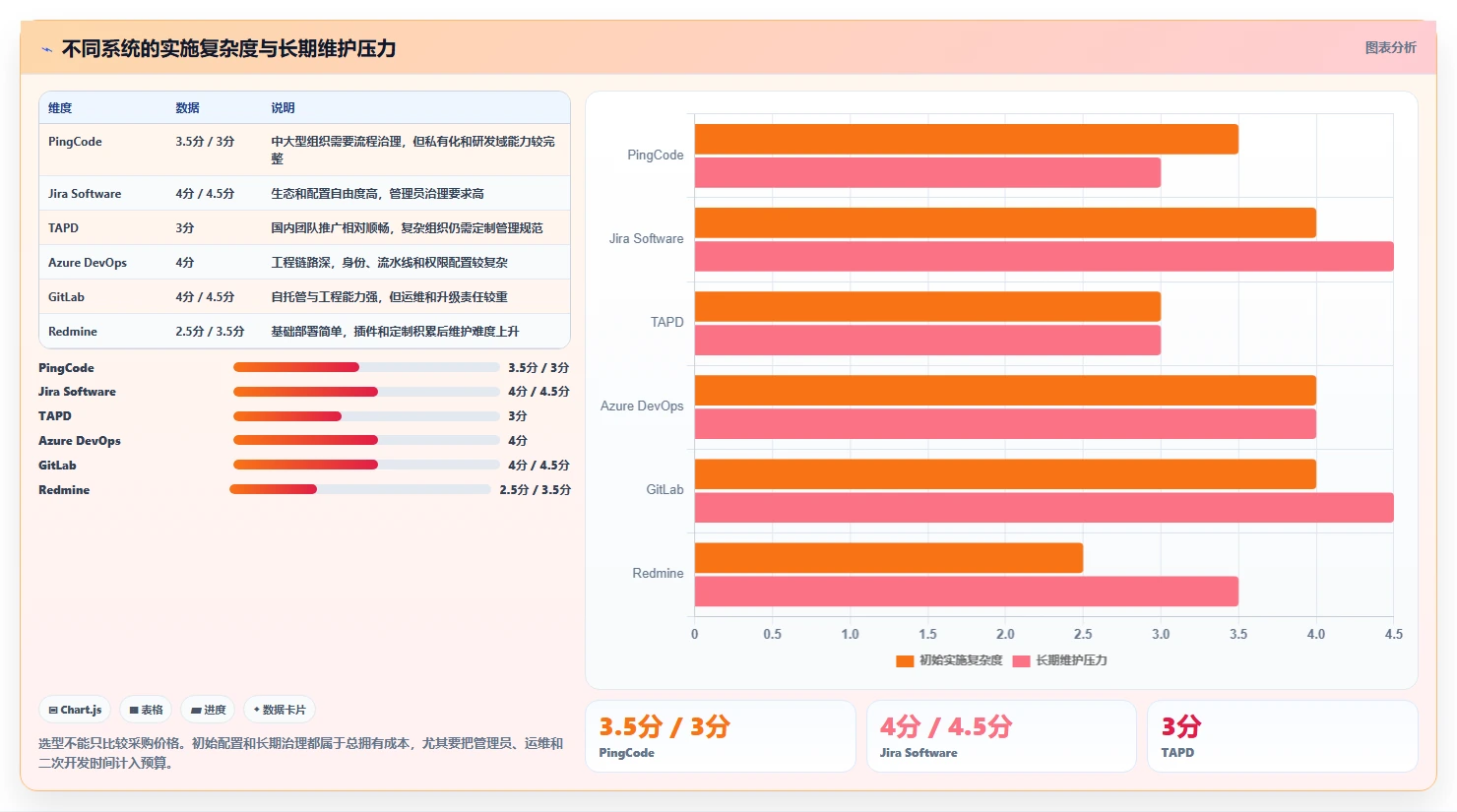Click TAPD's pink bar in the chart
This screenshot has width=1457, height=812.
point(927,341)
